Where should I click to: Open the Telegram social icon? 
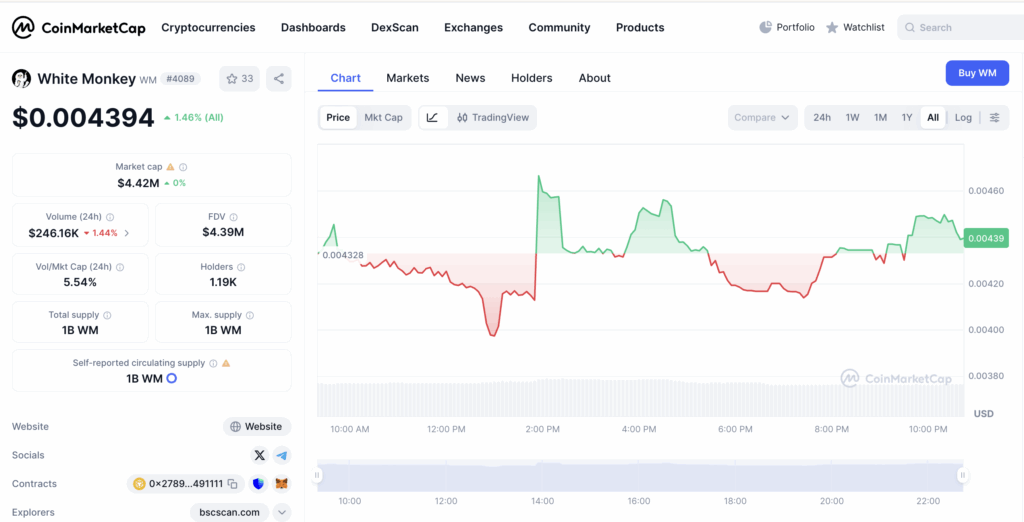coord(282,455)
